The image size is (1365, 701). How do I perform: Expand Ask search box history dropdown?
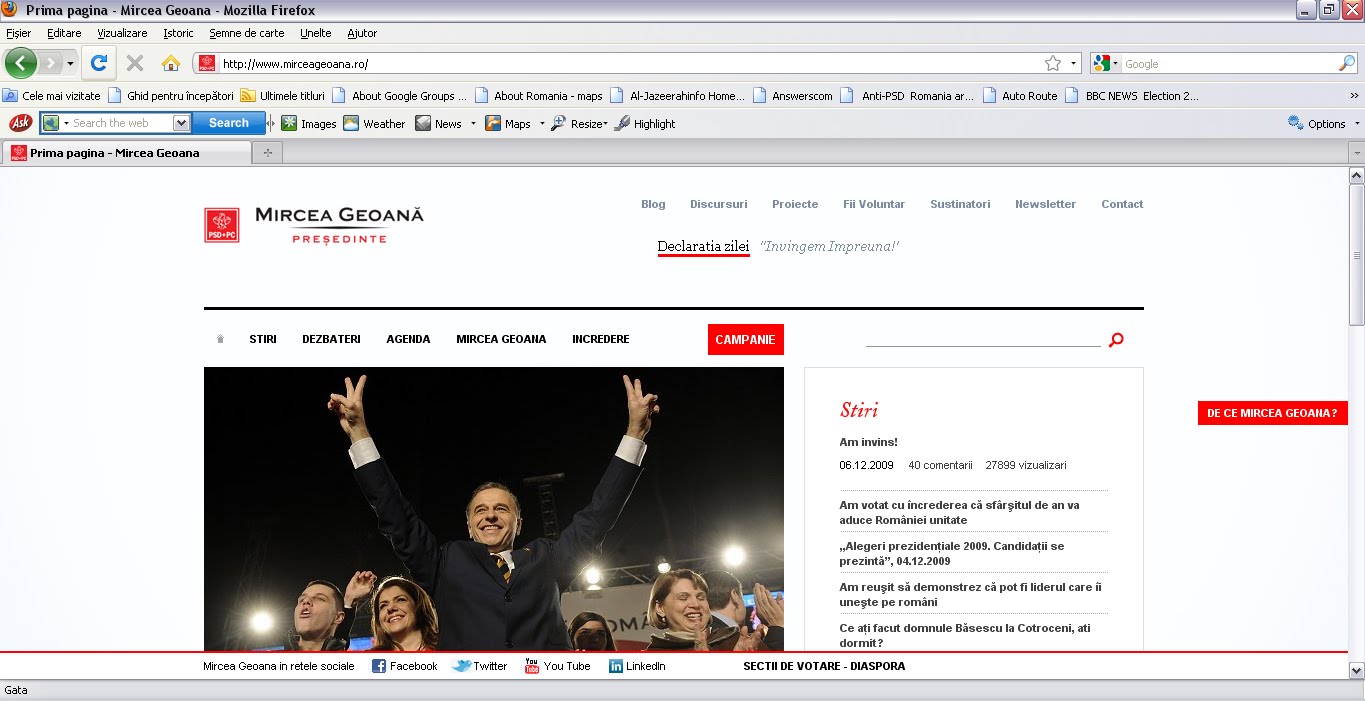181,123
